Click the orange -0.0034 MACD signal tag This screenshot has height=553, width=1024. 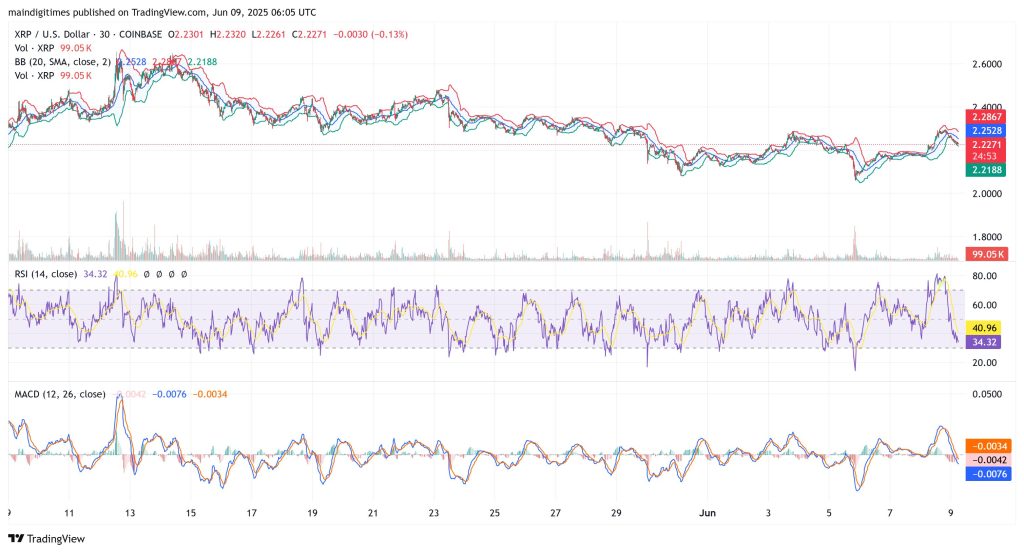pos(986,446)
